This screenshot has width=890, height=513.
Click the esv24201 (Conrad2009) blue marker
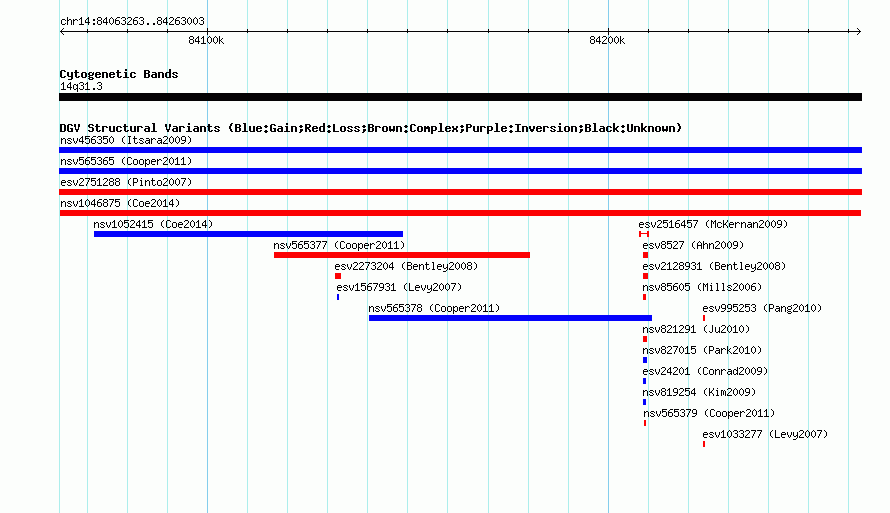[x=644, y=381]
